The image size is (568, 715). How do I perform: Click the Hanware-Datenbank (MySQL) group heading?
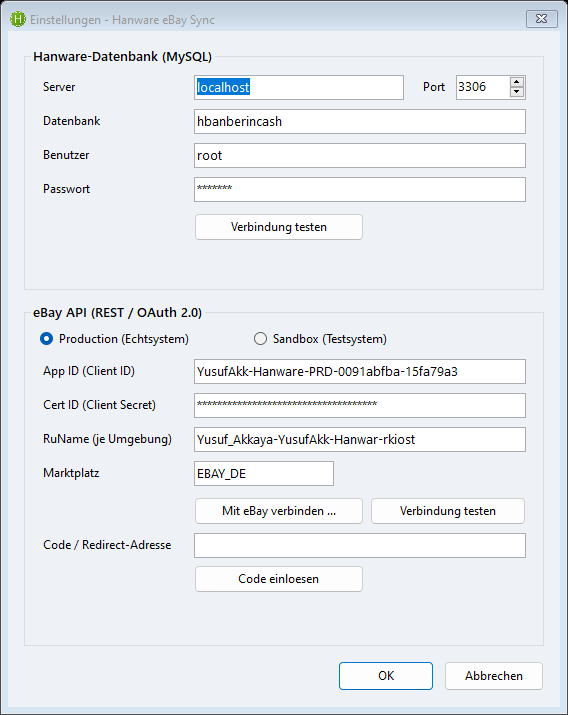(x=122, y=57)
